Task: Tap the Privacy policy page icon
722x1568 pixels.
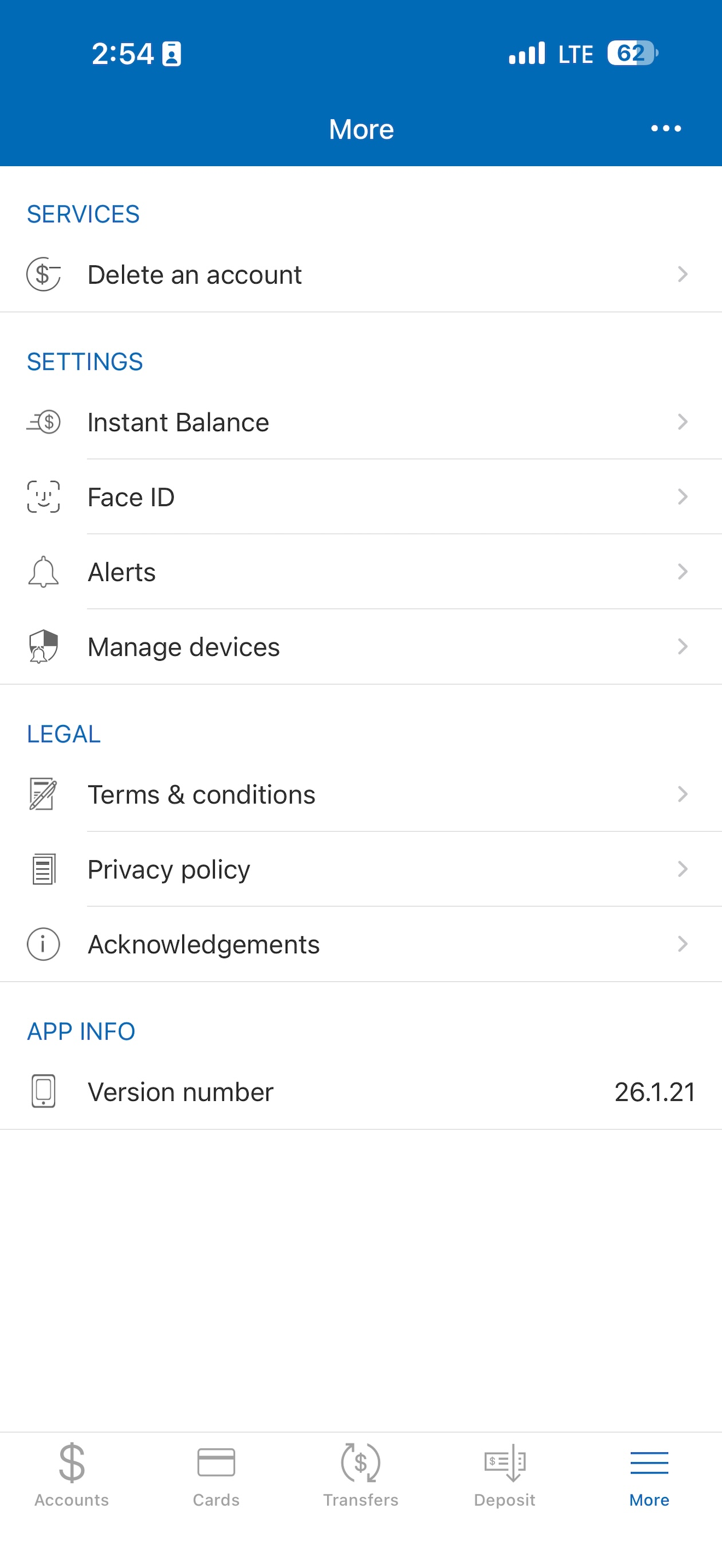Action: (x=43, y=869)
